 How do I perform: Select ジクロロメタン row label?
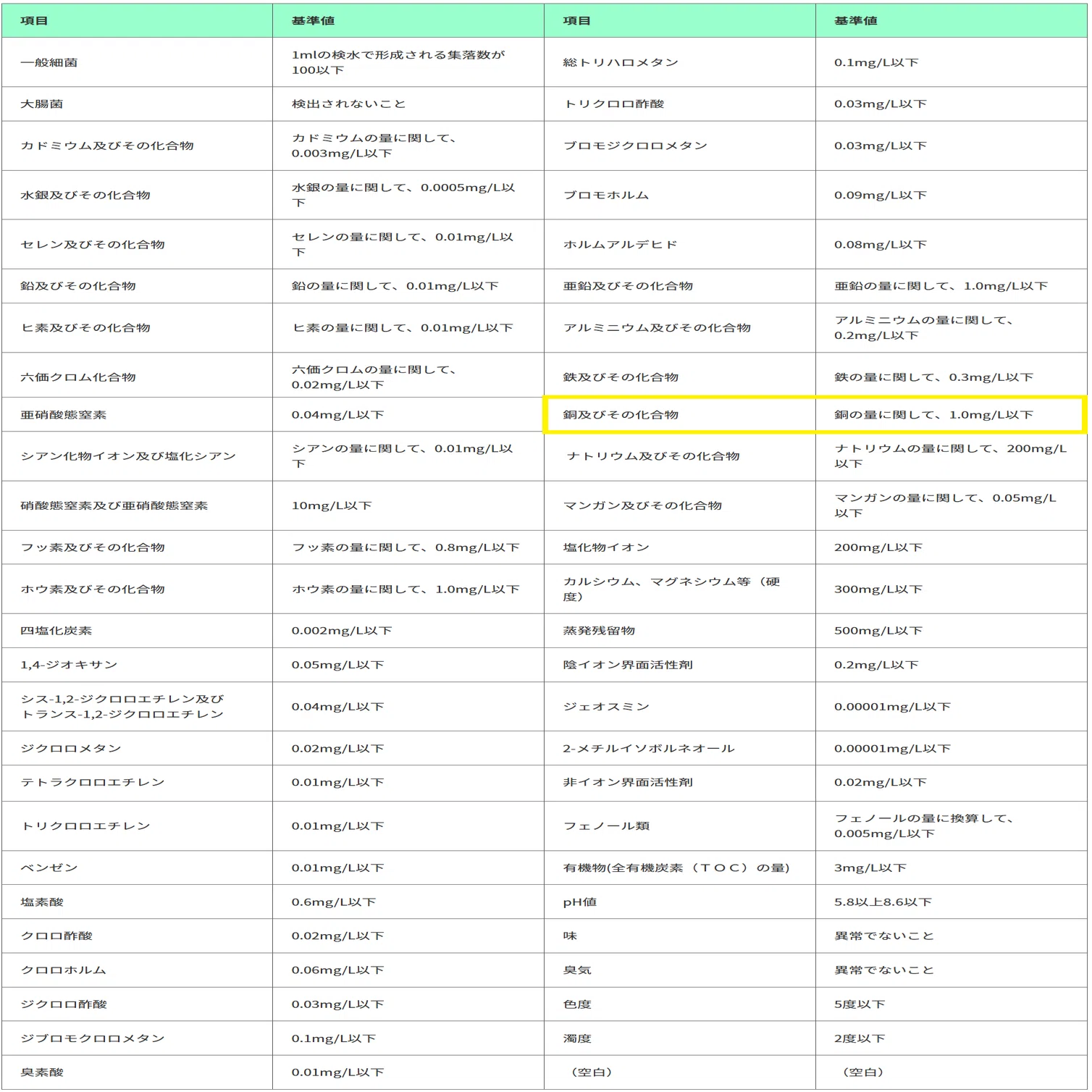point(71,749)
